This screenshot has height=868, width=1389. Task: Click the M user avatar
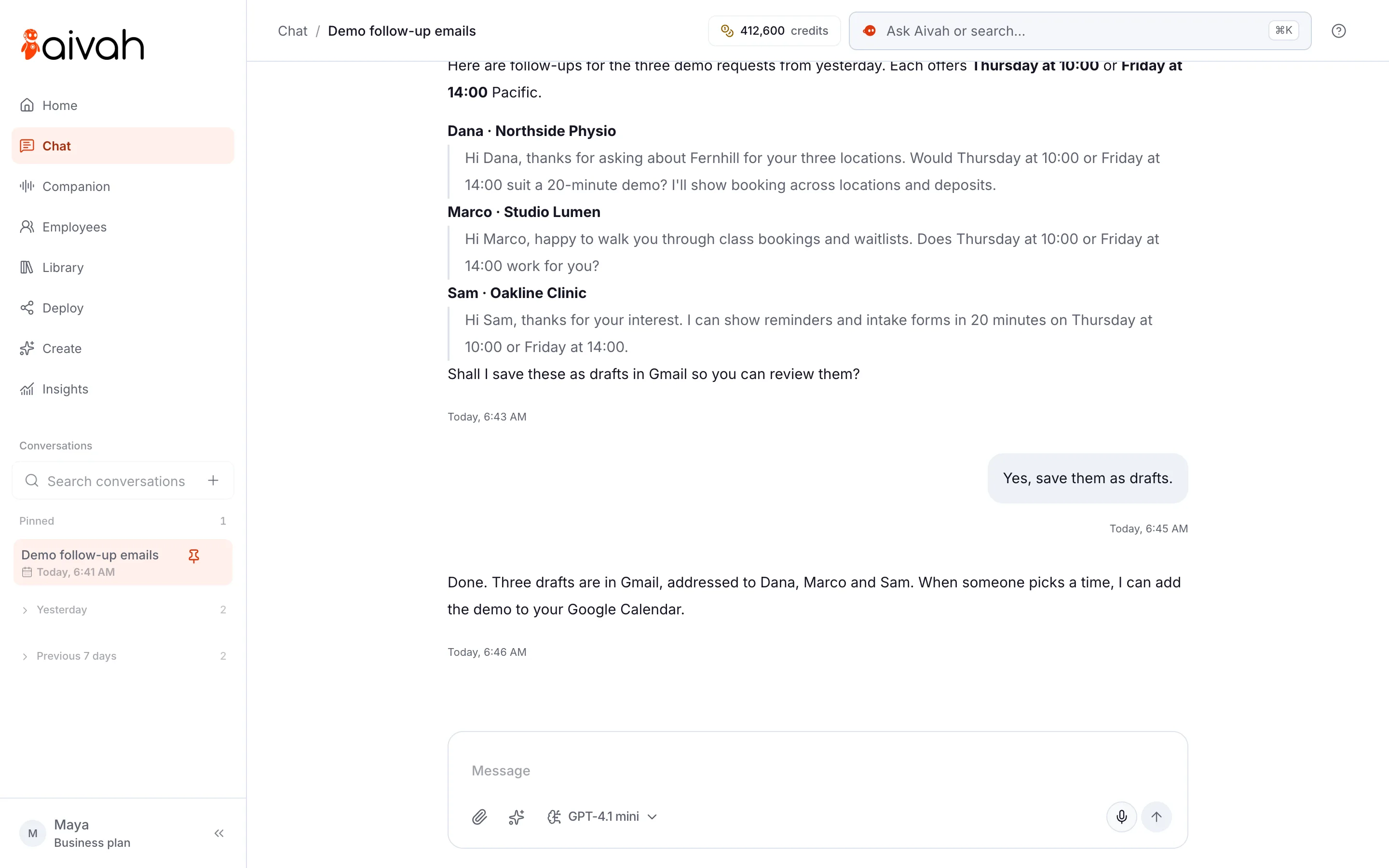tap(33, 833)
